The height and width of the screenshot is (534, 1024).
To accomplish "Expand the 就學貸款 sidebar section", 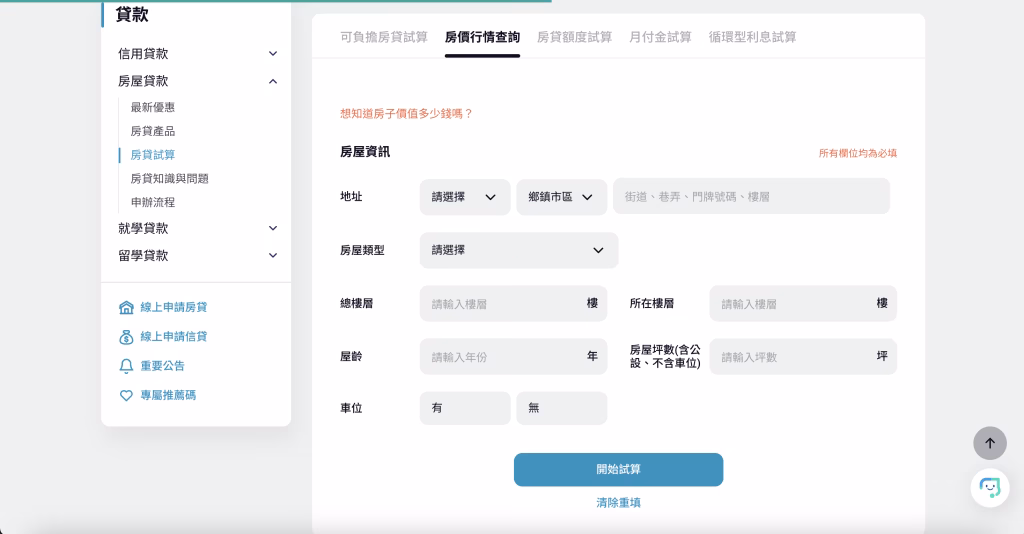I will [273, 228].
